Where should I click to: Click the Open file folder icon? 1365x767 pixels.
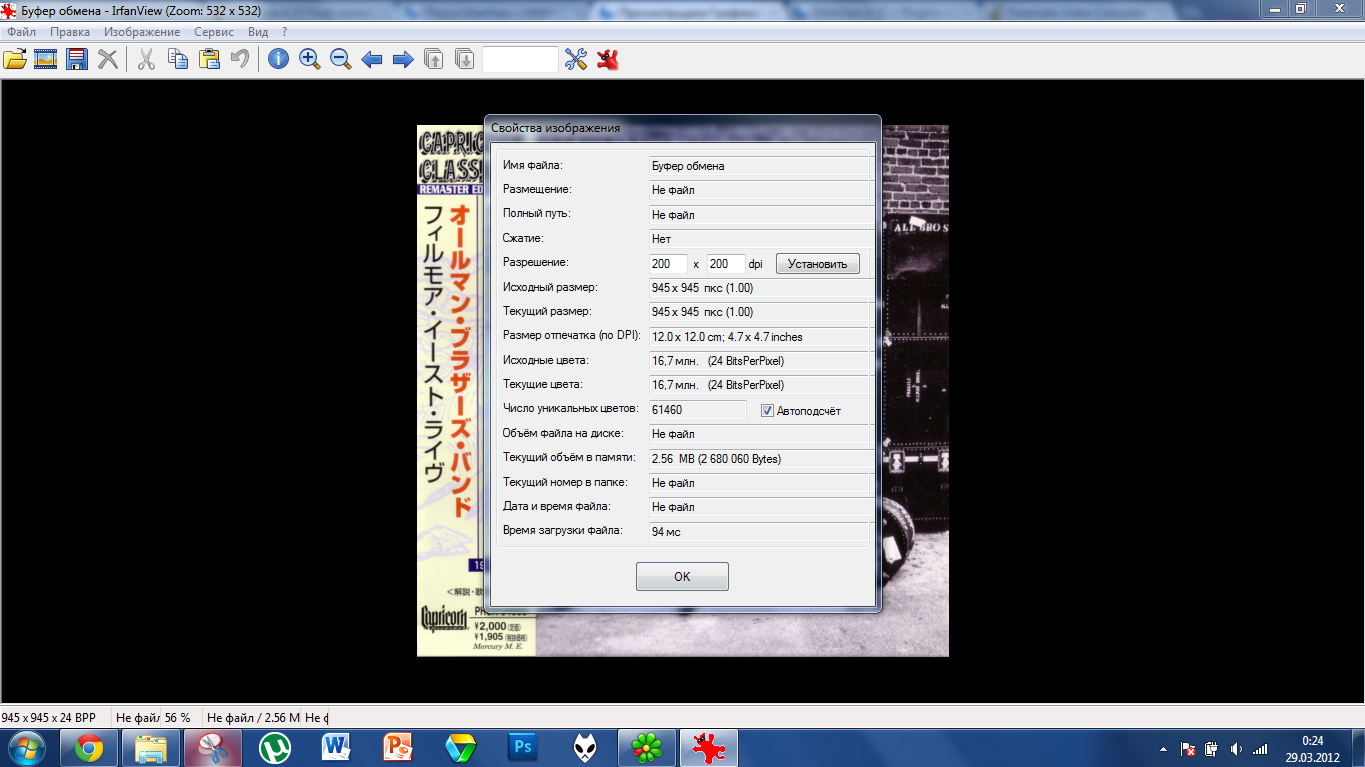pos(15,59)
